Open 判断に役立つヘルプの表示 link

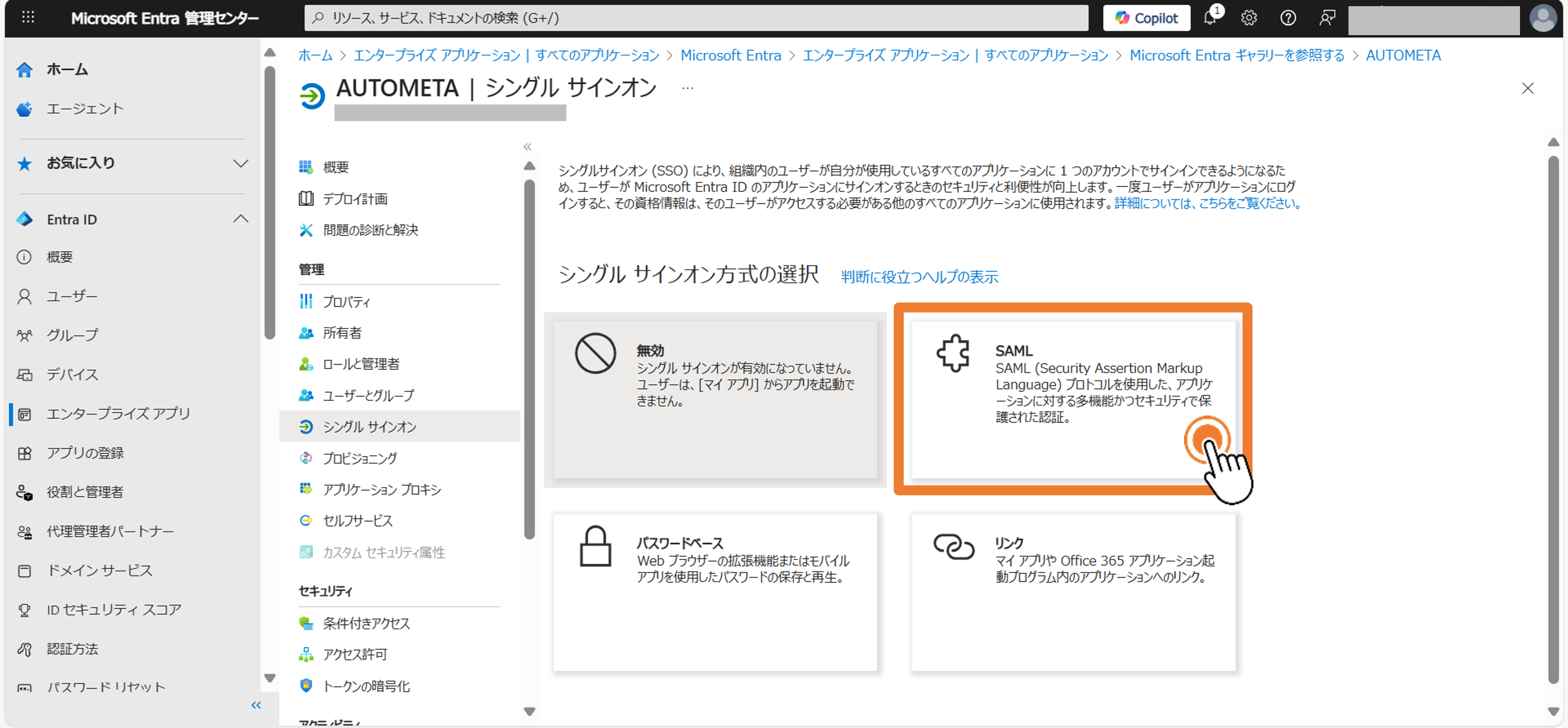pos(919,277)
